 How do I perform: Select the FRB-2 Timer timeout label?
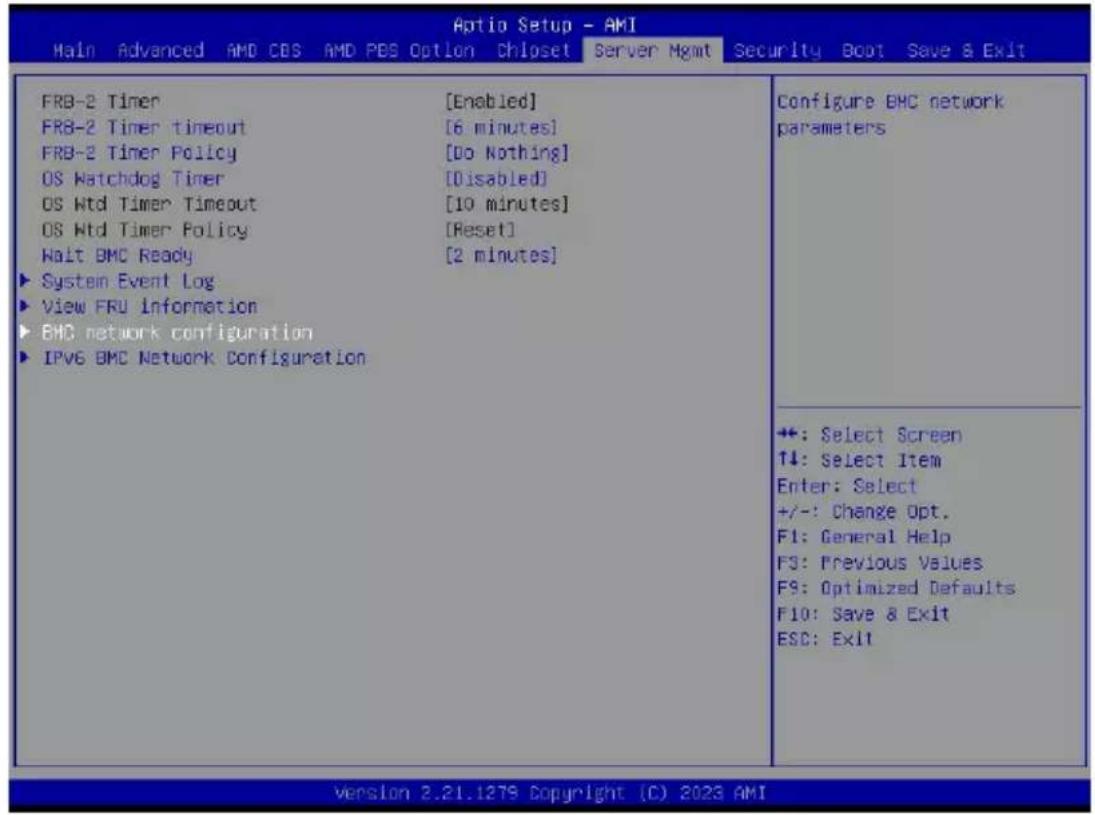point(144,128)
